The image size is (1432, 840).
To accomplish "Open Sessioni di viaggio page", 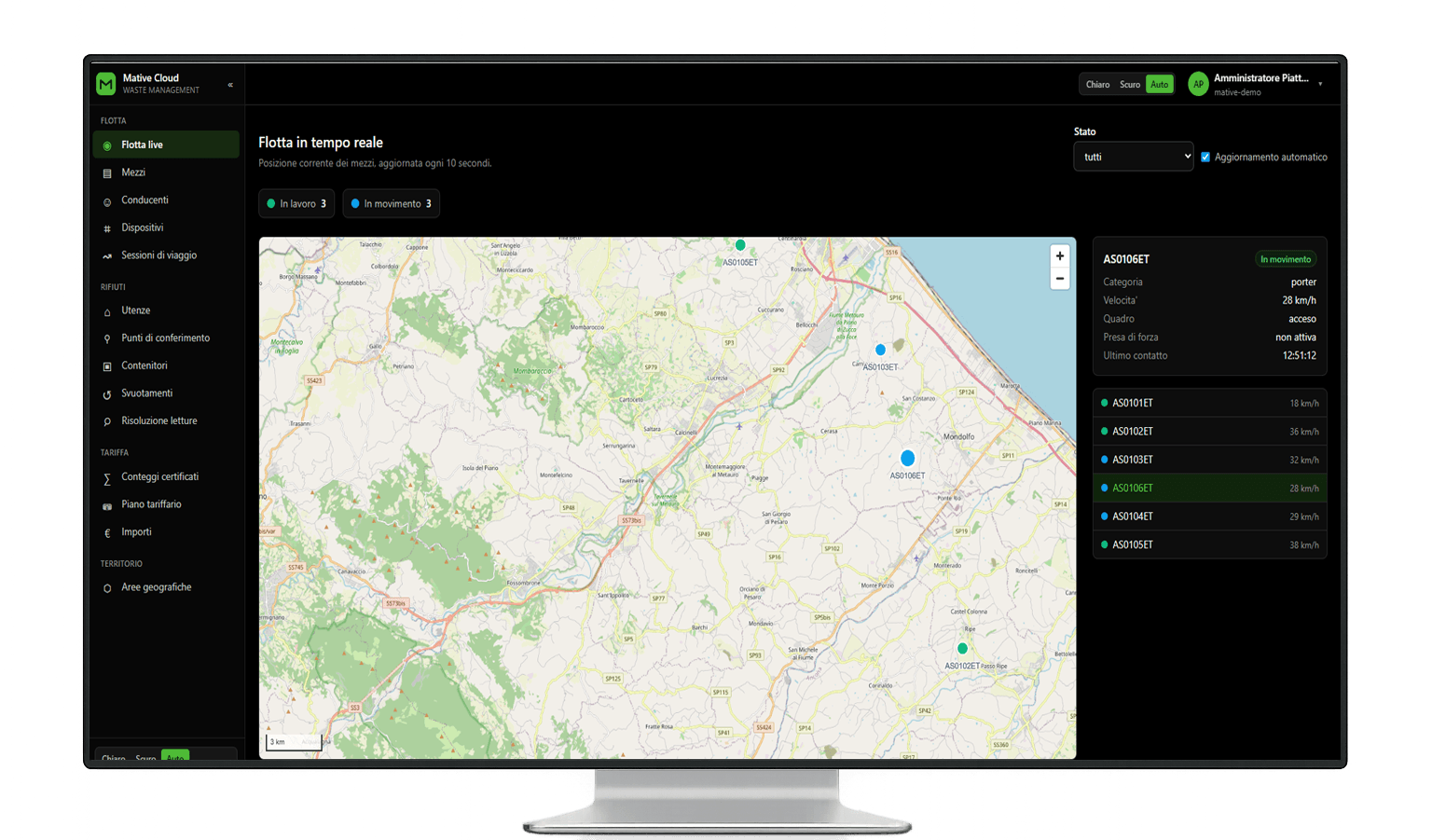I will coord(166,255).
